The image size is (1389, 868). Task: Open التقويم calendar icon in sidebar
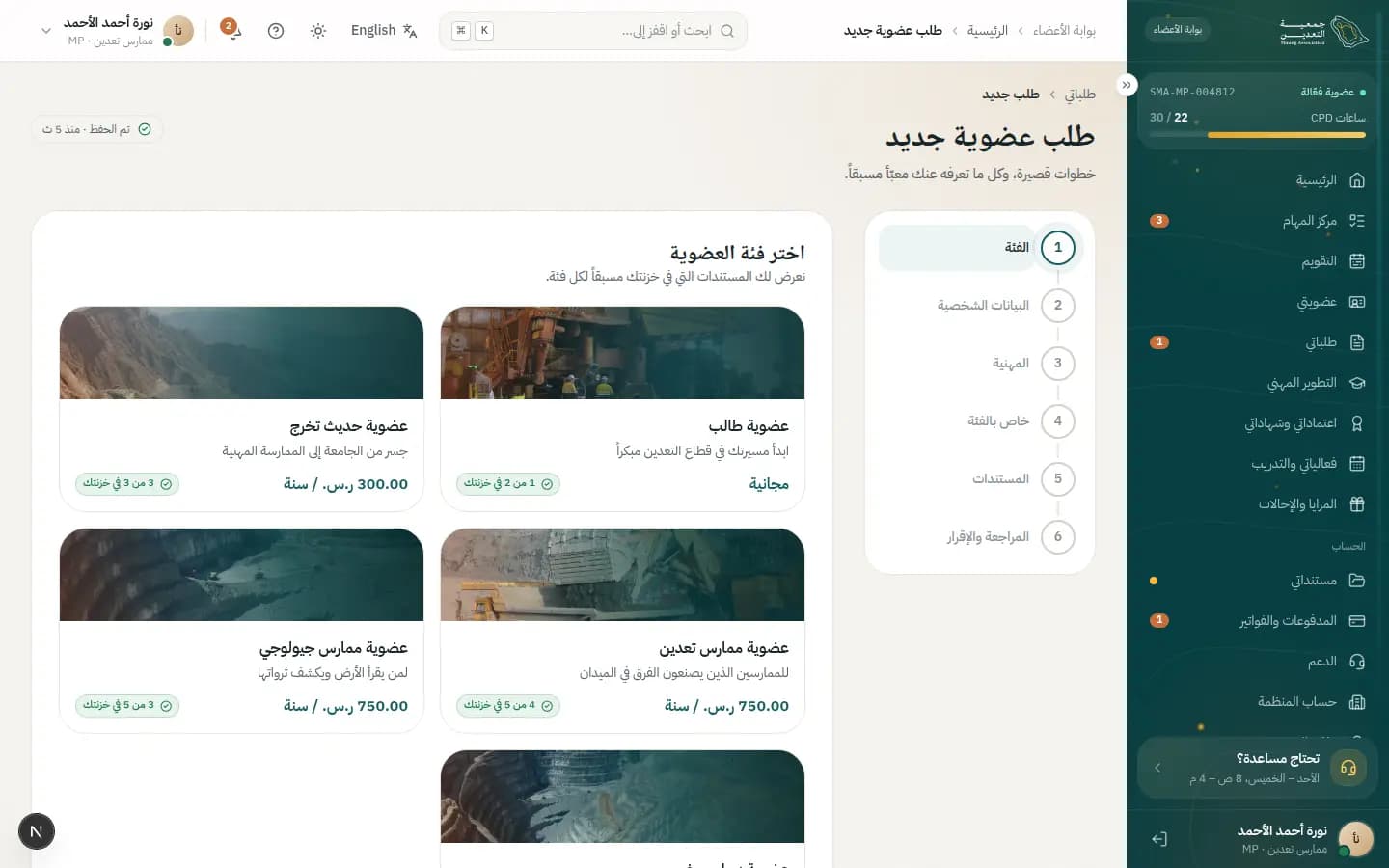pyautogui.click(x=1357, y=261)
